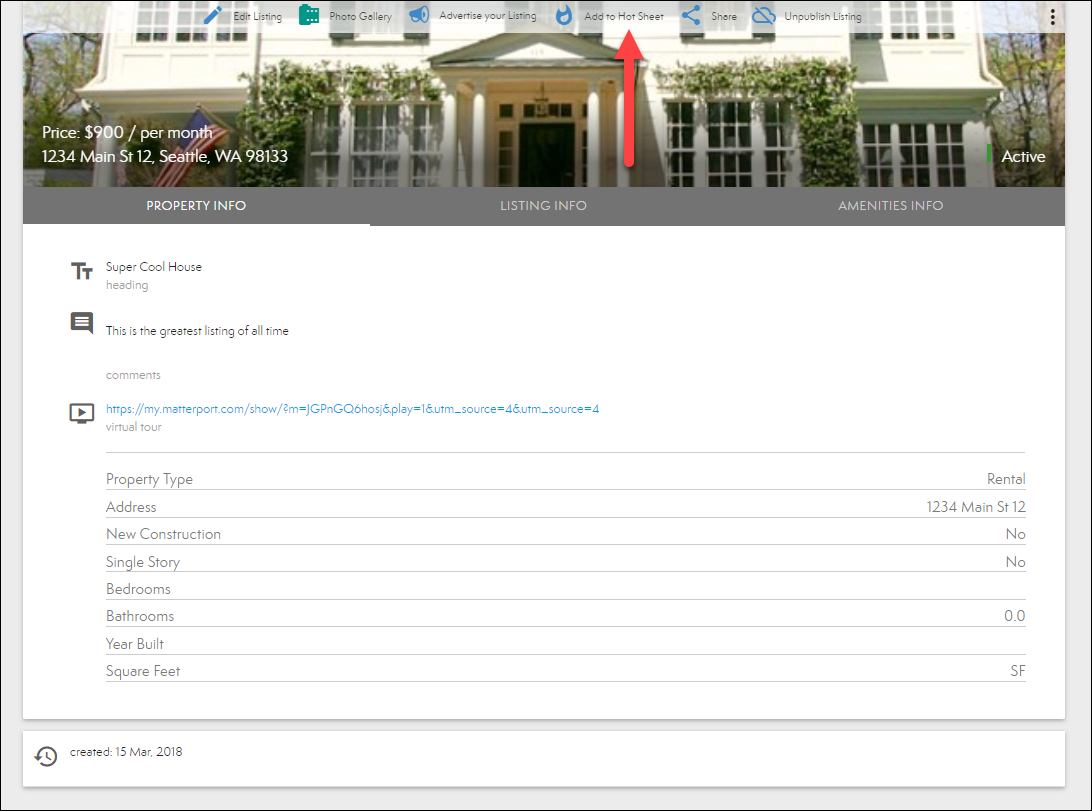Open the three-dot more options menu
The height and width of the screenshot is (811, 1092).
1052,17
